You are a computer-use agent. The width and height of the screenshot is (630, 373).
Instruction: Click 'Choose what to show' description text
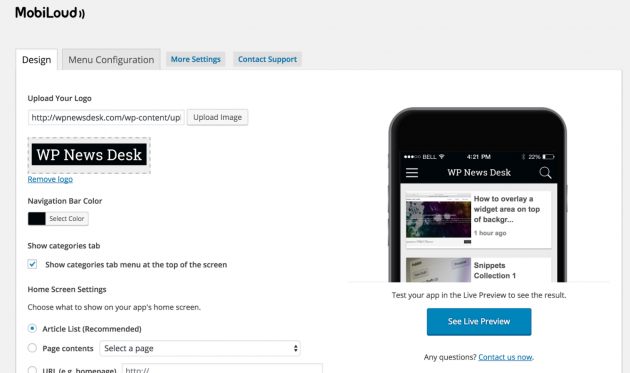pyautogui.click(x=114, y=307)
